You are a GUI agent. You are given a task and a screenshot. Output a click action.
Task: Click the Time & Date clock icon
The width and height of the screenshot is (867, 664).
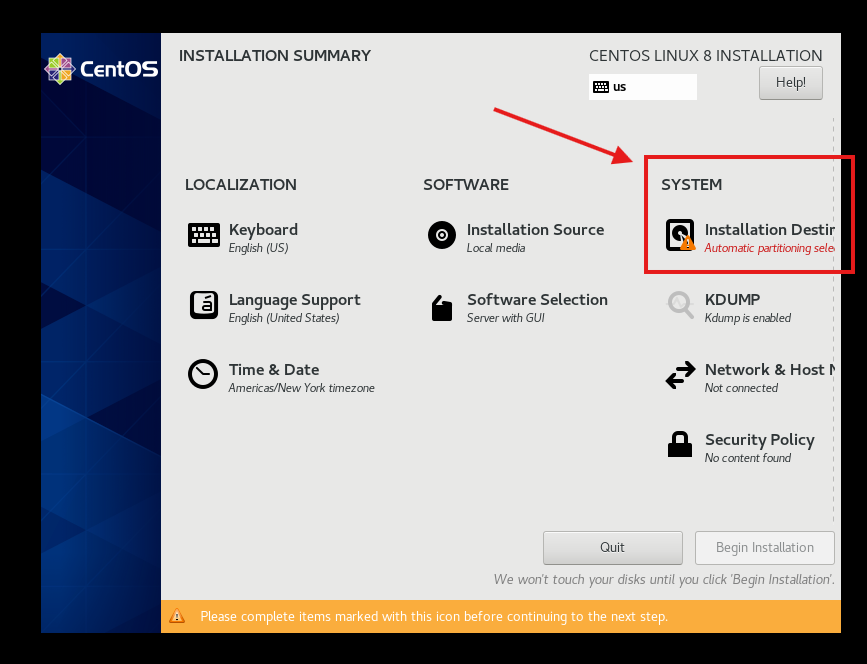pyautogui.click(x=203, y=374)
